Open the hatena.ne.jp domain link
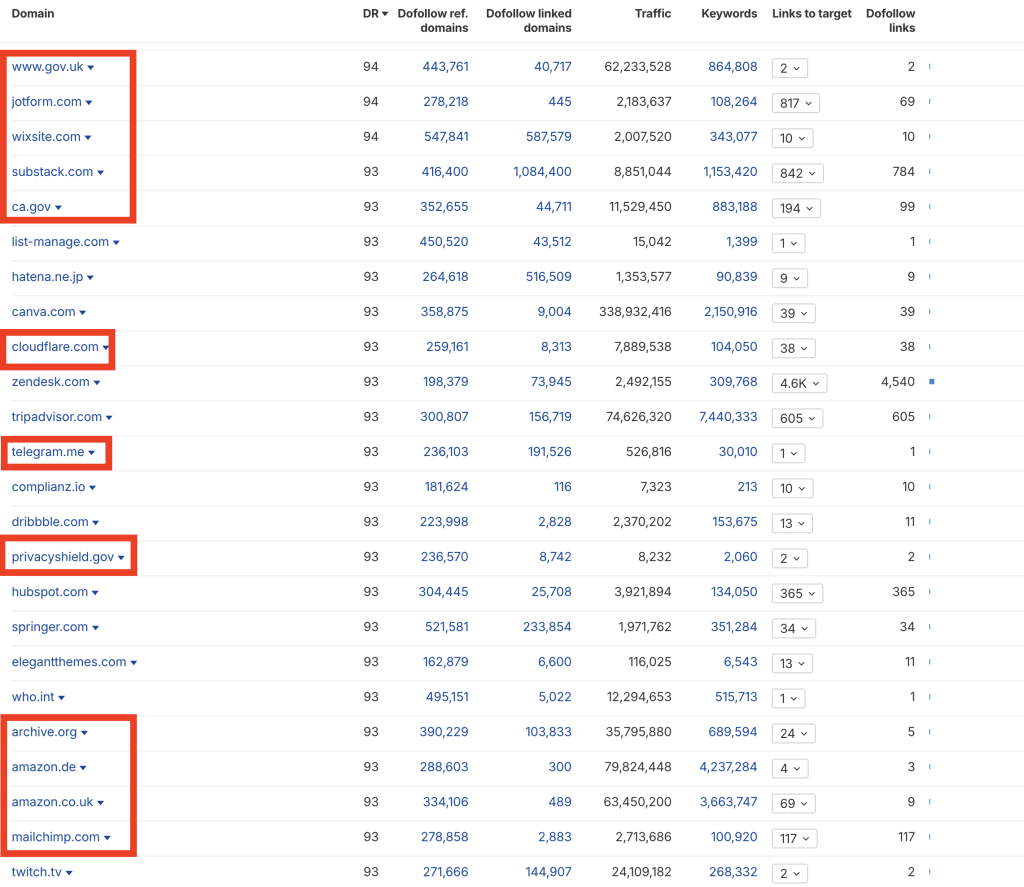Screen dimensions: 1024x887 (48, 277)
